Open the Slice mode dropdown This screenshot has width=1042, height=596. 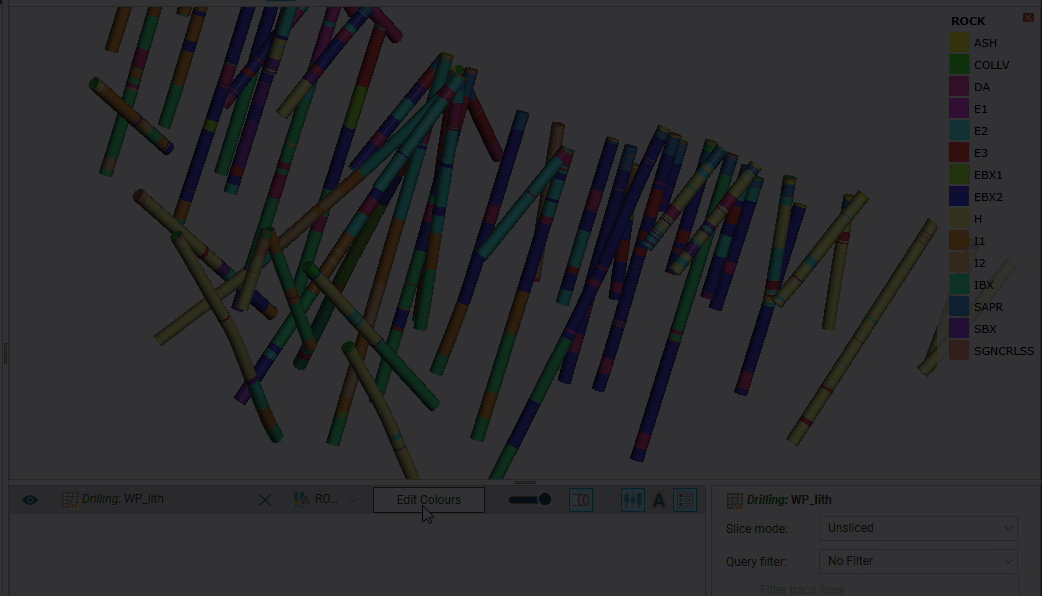(x=917, y=528)
